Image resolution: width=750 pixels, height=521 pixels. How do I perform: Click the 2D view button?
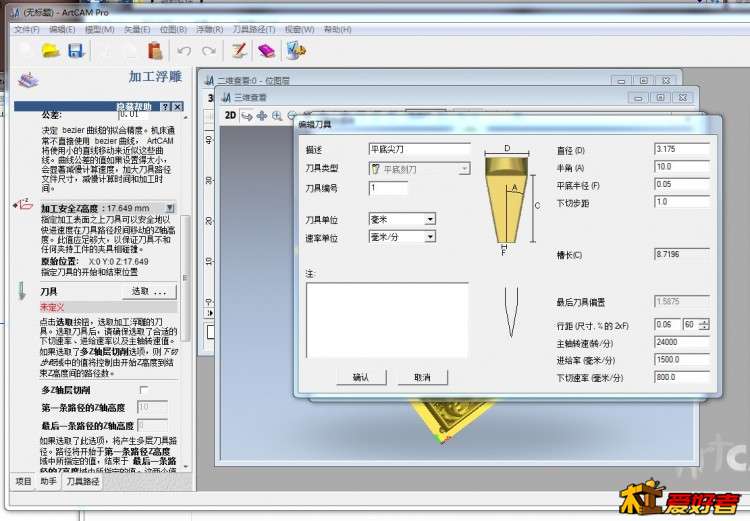[x=230, y=115]
